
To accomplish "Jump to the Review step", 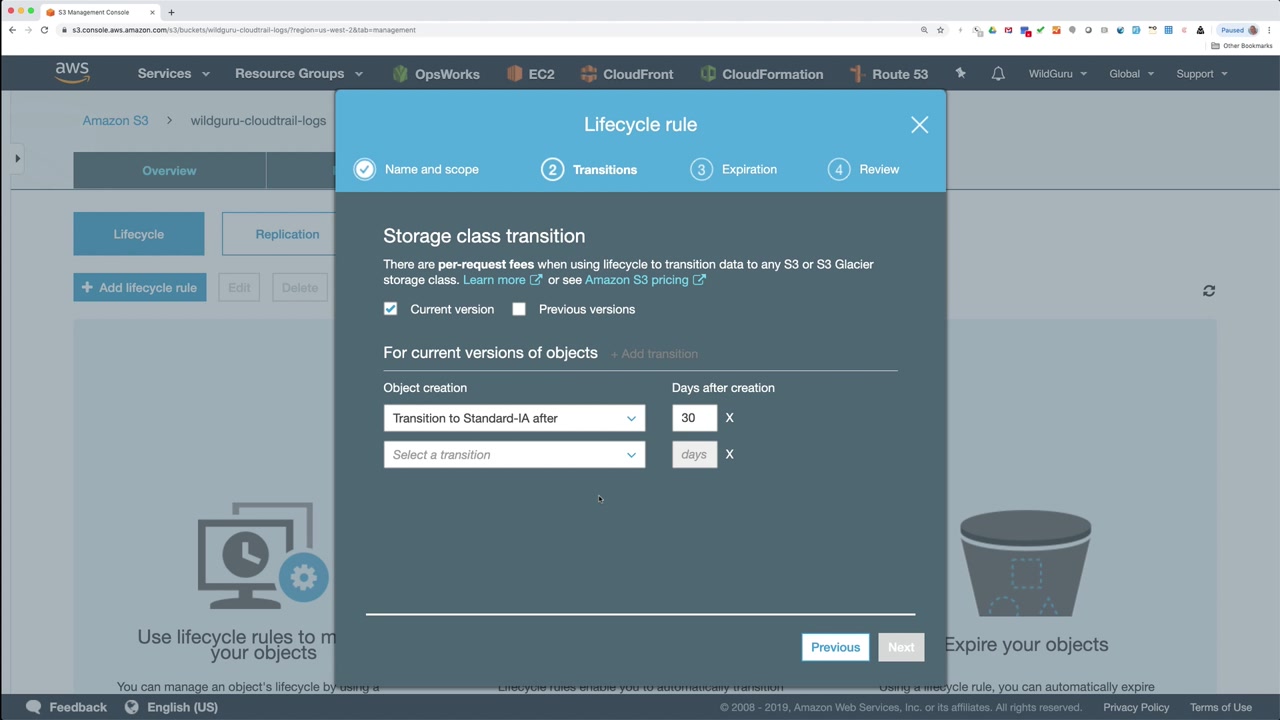I will click(863, 169).
